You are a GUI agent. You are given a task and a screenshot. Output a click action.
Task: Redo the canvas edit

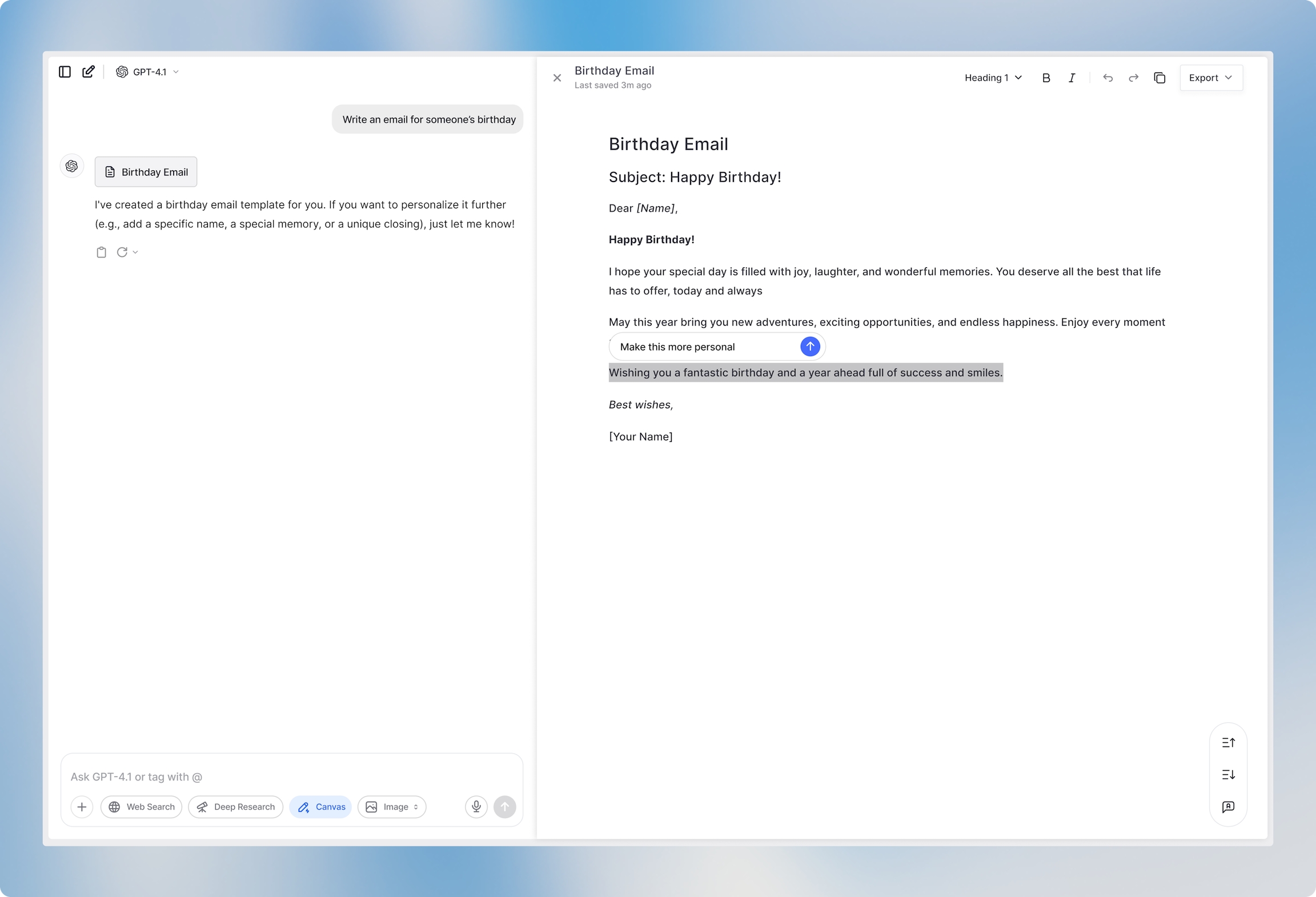[x=1133, y=78]
